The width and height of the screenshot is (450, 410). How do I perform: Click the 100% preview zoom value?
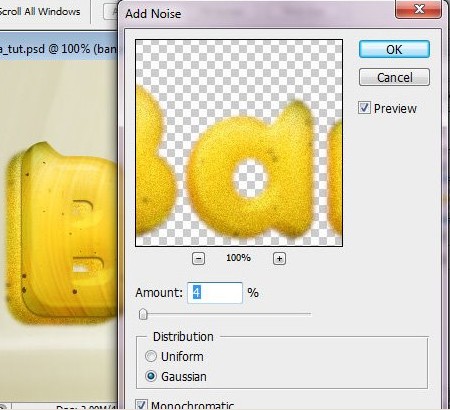(x=238, y=258)
